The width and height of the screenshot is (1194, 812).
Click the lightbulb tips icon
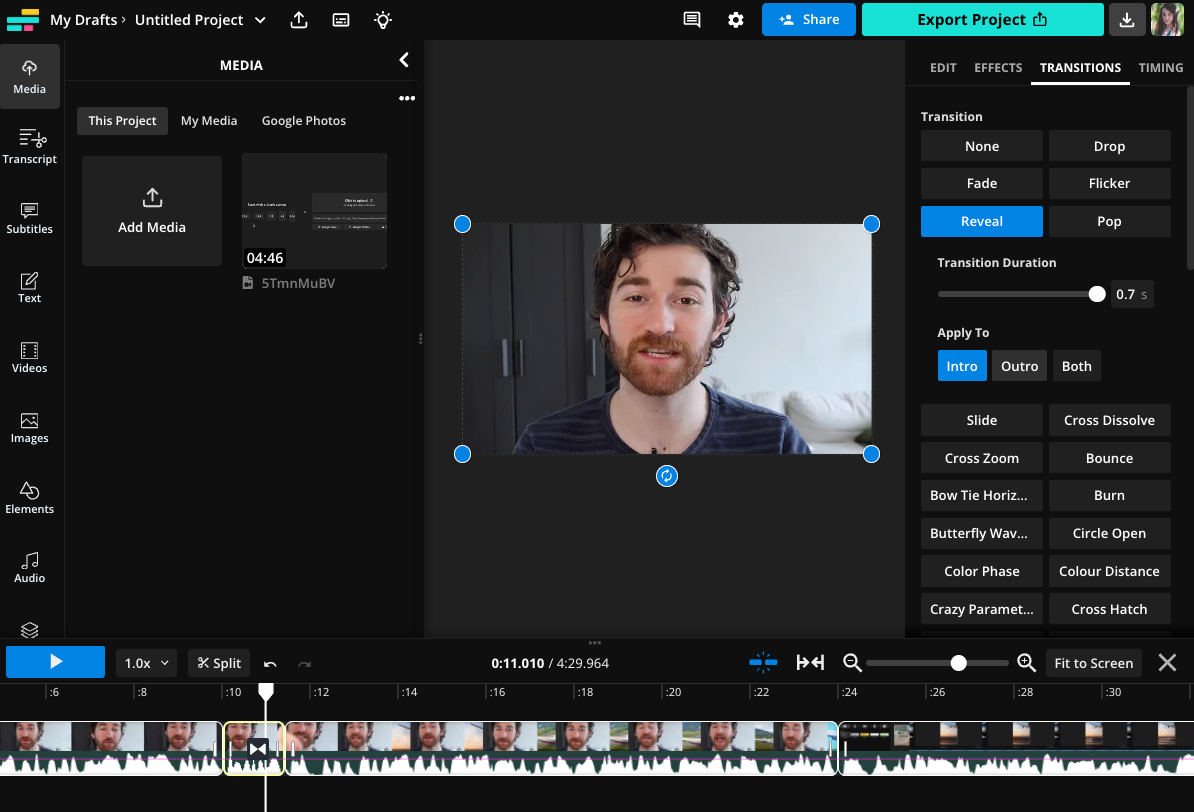click(382, 20)
